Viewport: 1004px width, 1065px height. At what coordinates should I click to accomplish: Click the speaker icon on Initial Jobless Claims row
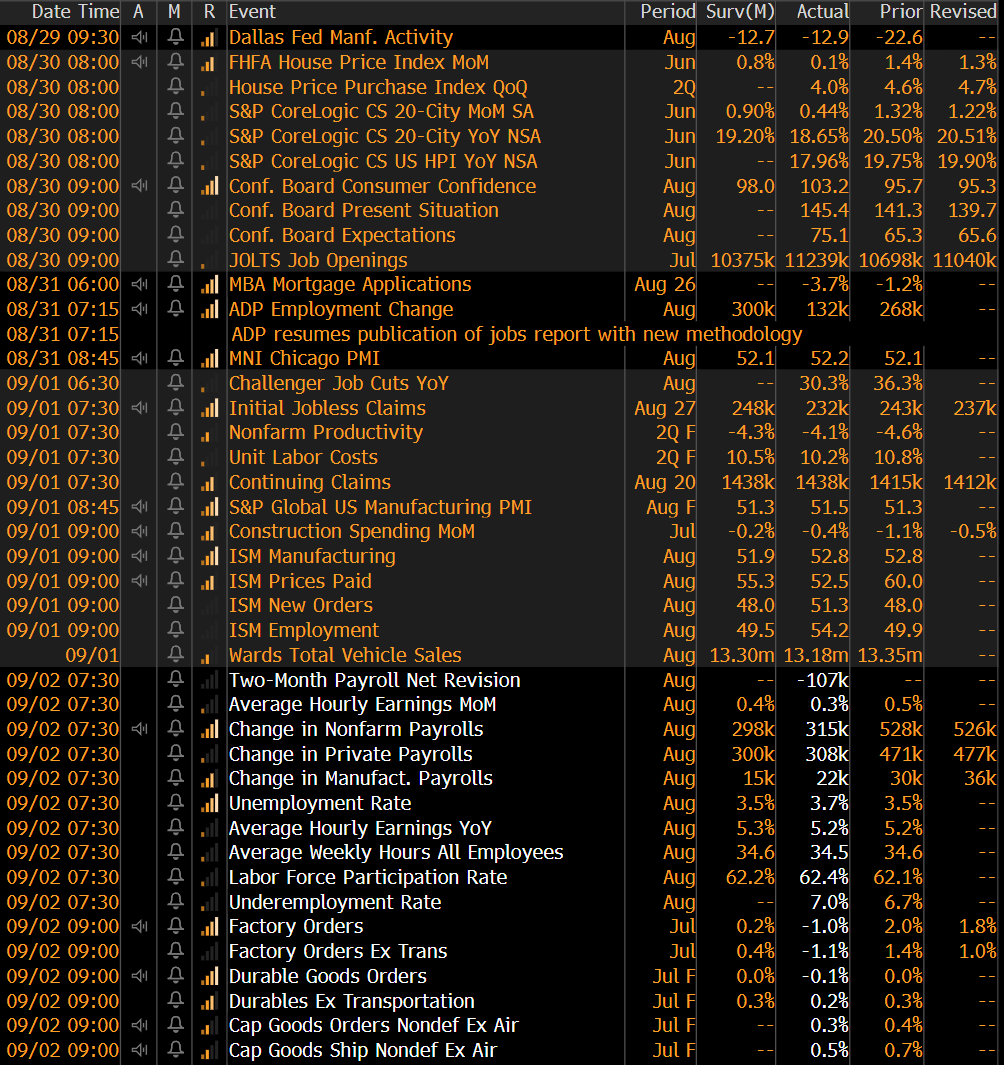coord(139,408)
